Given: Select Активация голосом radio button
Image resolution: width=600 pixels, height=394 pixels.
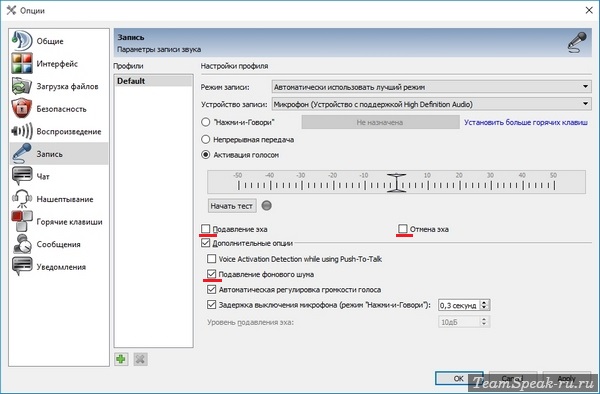Looking at the screenshot, I should pyautogui.click(x=205, y=155).
